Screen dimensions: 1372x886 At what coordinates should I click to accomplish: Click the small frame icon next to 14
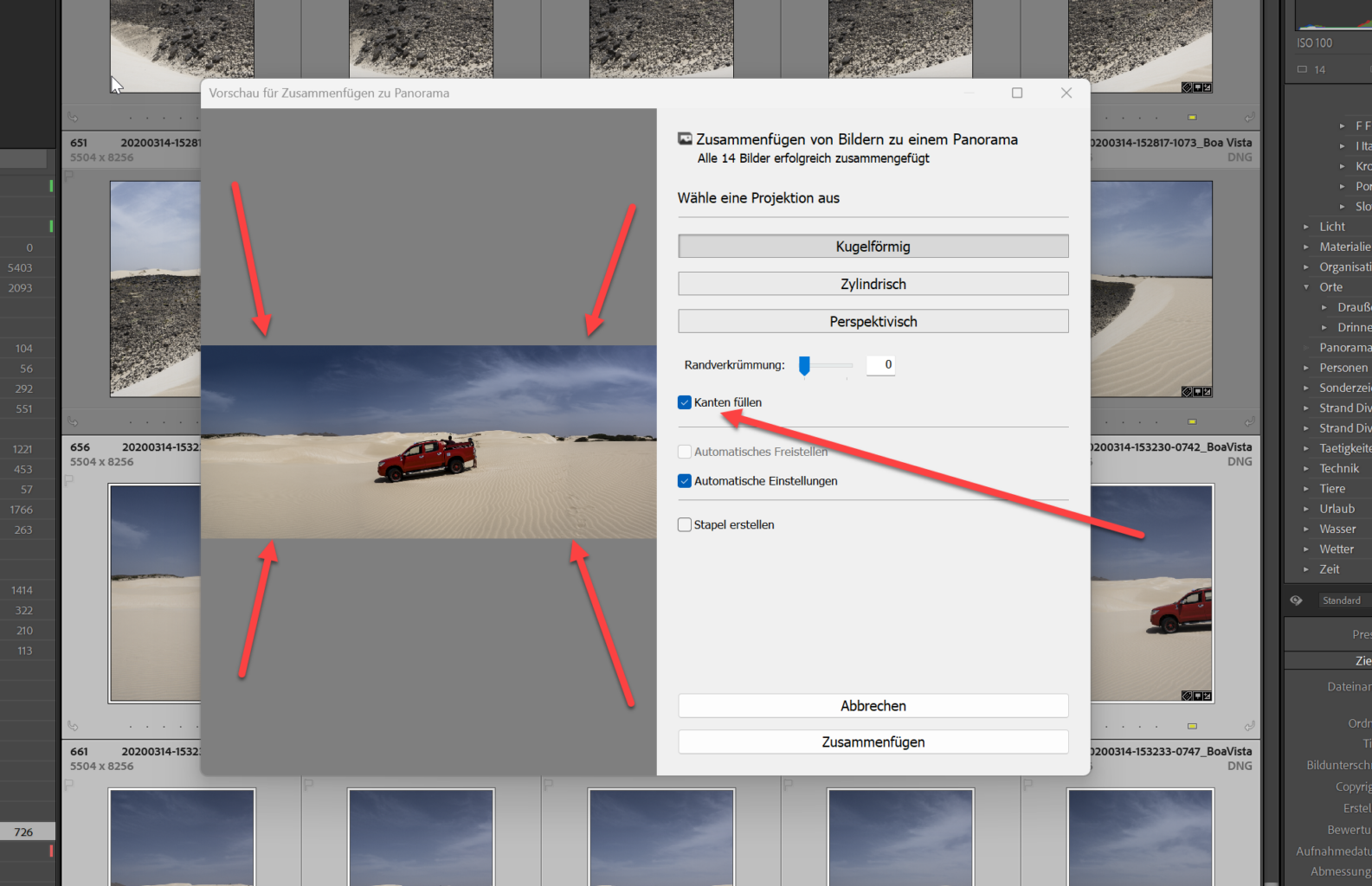(1302, 69)
